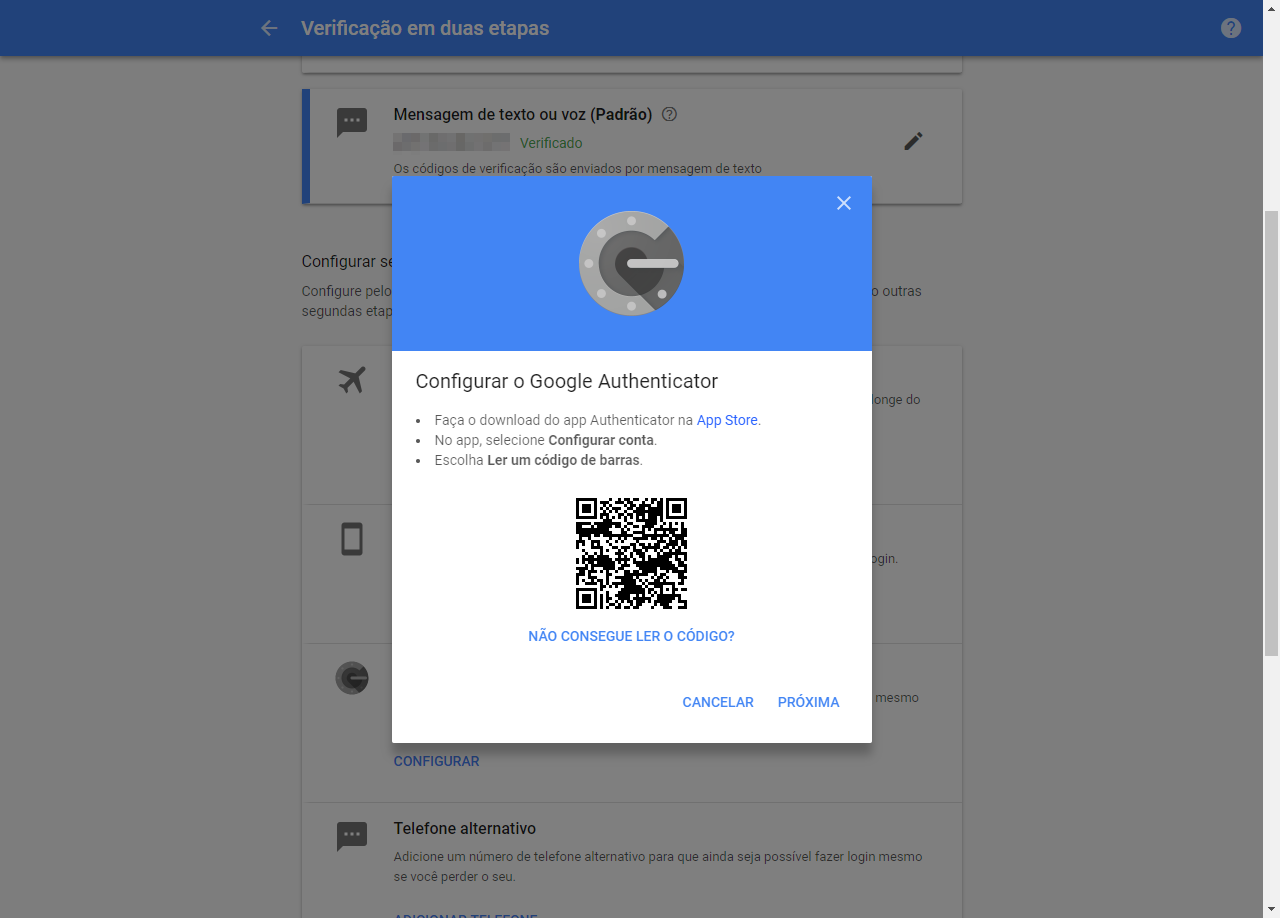Go back using the header arrow
1280x918 pixels.
click(269, 28)
